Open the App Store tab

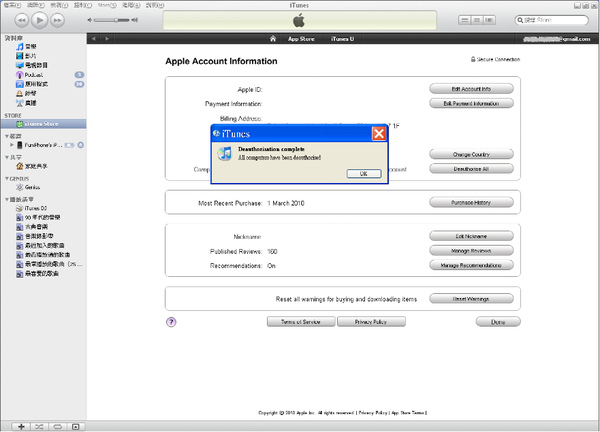point(301,39)
